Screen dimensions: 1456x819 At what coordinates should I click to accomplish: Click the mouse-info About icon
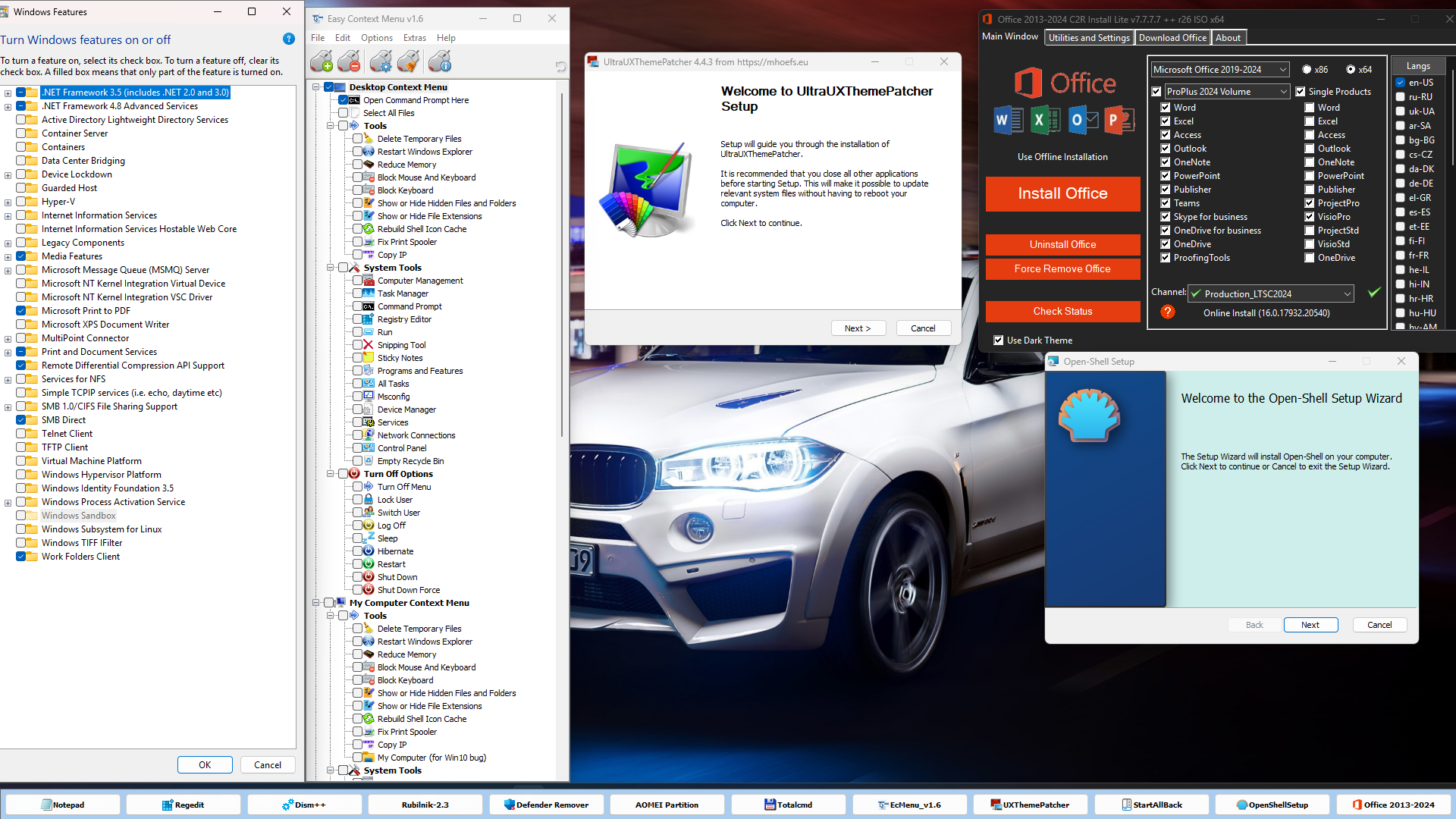tap(440, 61)
